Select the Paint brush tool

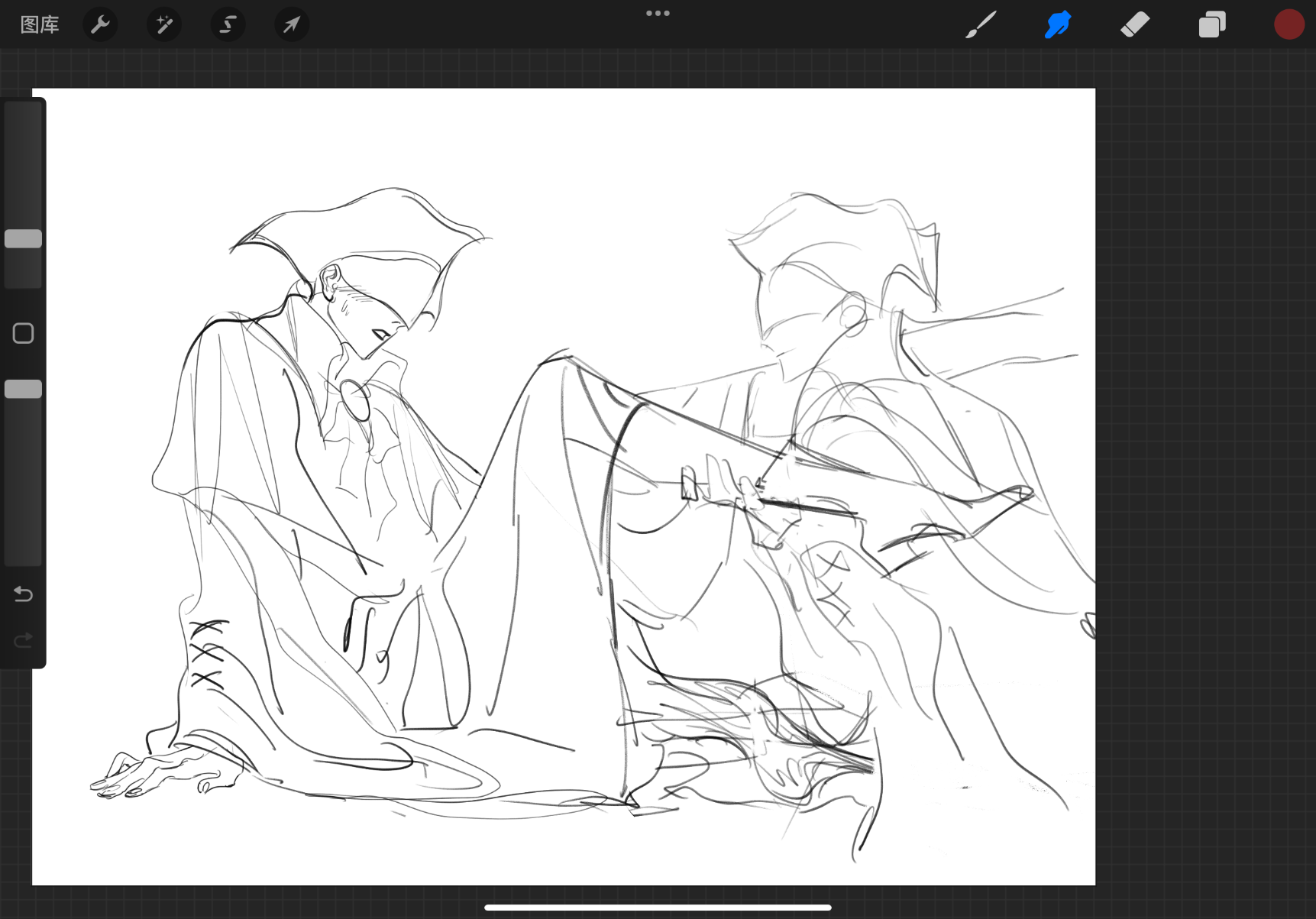click(x=981, y=24)
